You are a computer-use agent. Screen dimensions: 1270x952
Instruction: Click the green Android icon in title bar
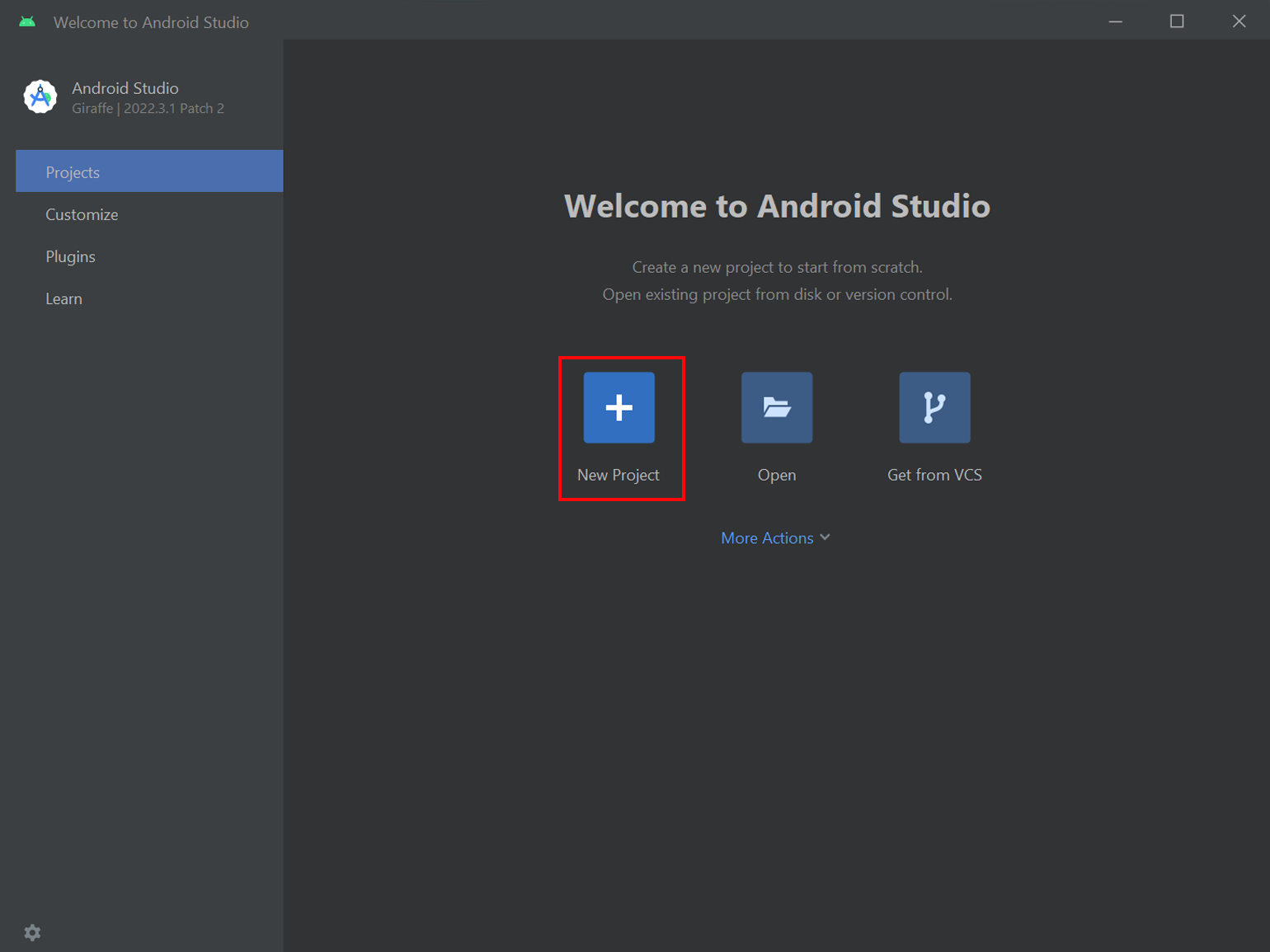click(27, 22)
